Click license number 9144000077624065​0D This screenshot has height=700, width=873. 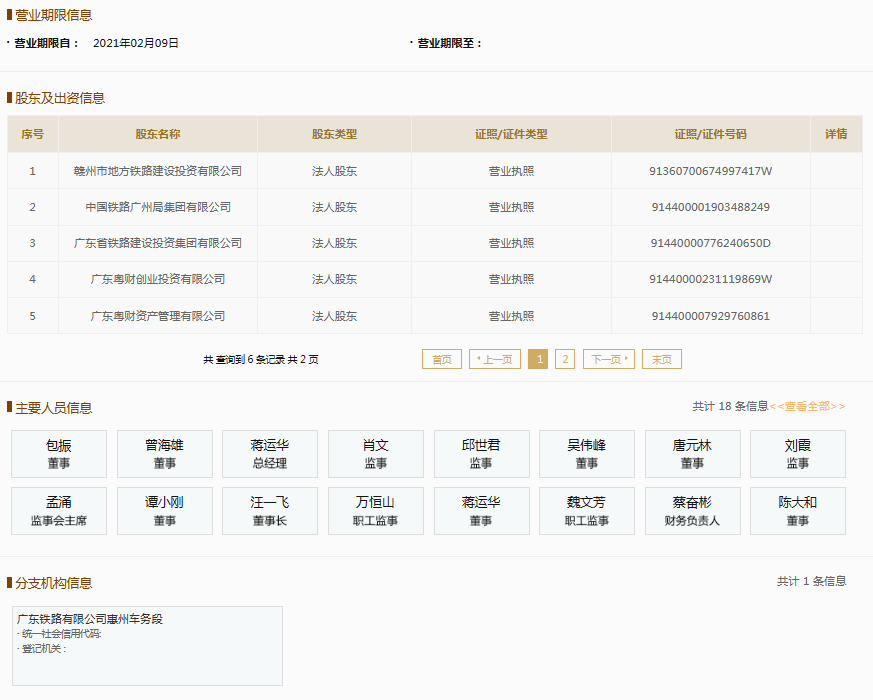point(711,243)
